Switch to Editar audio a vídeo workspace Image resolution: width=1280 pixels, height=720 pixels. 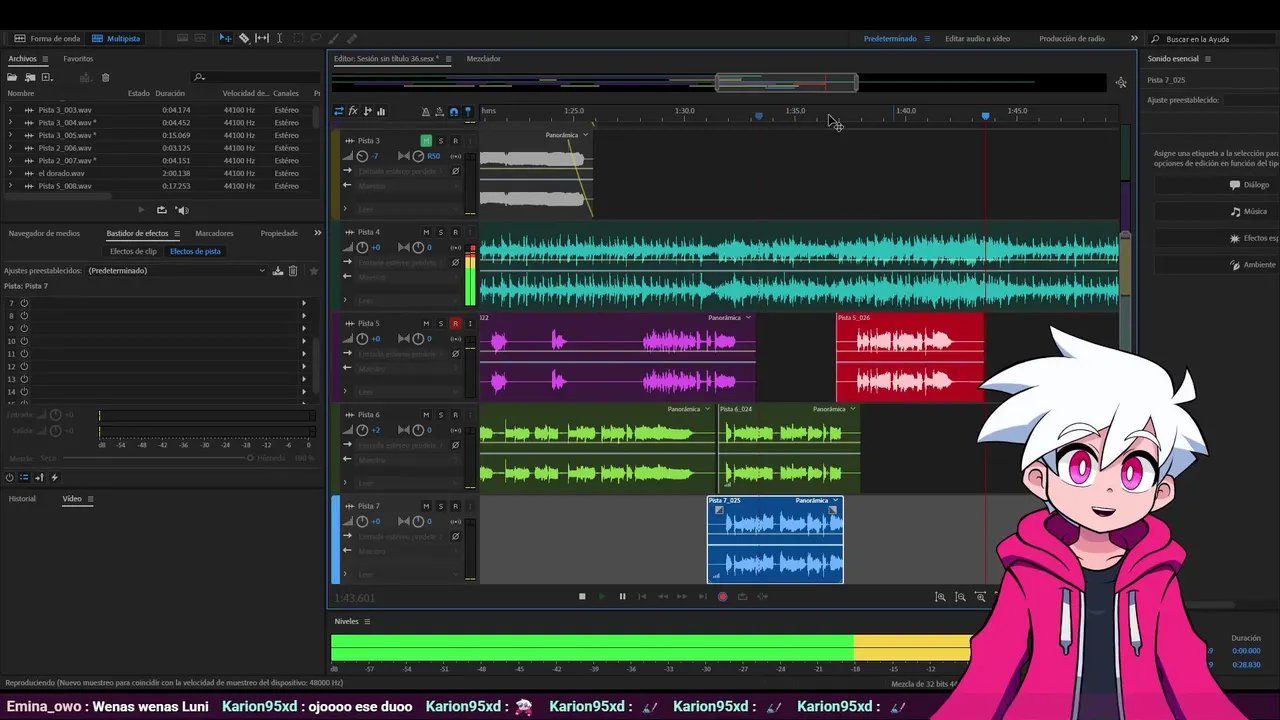pos(977,39)
